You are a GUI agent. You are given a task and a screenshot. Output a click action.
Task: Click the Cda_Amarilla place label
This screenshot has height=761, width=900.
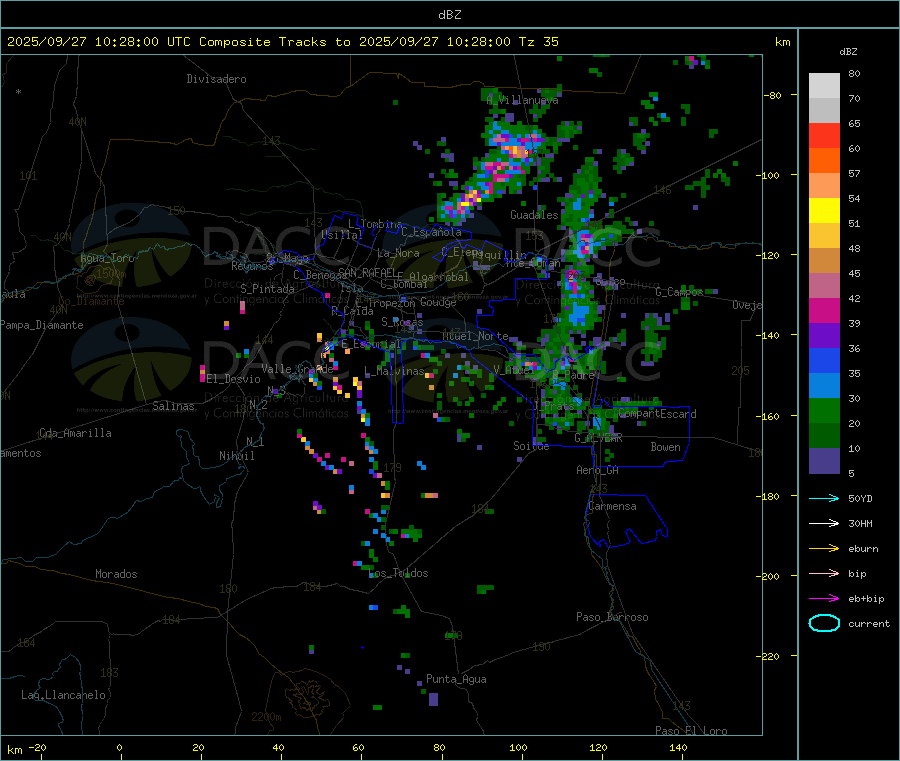[75, 433]
